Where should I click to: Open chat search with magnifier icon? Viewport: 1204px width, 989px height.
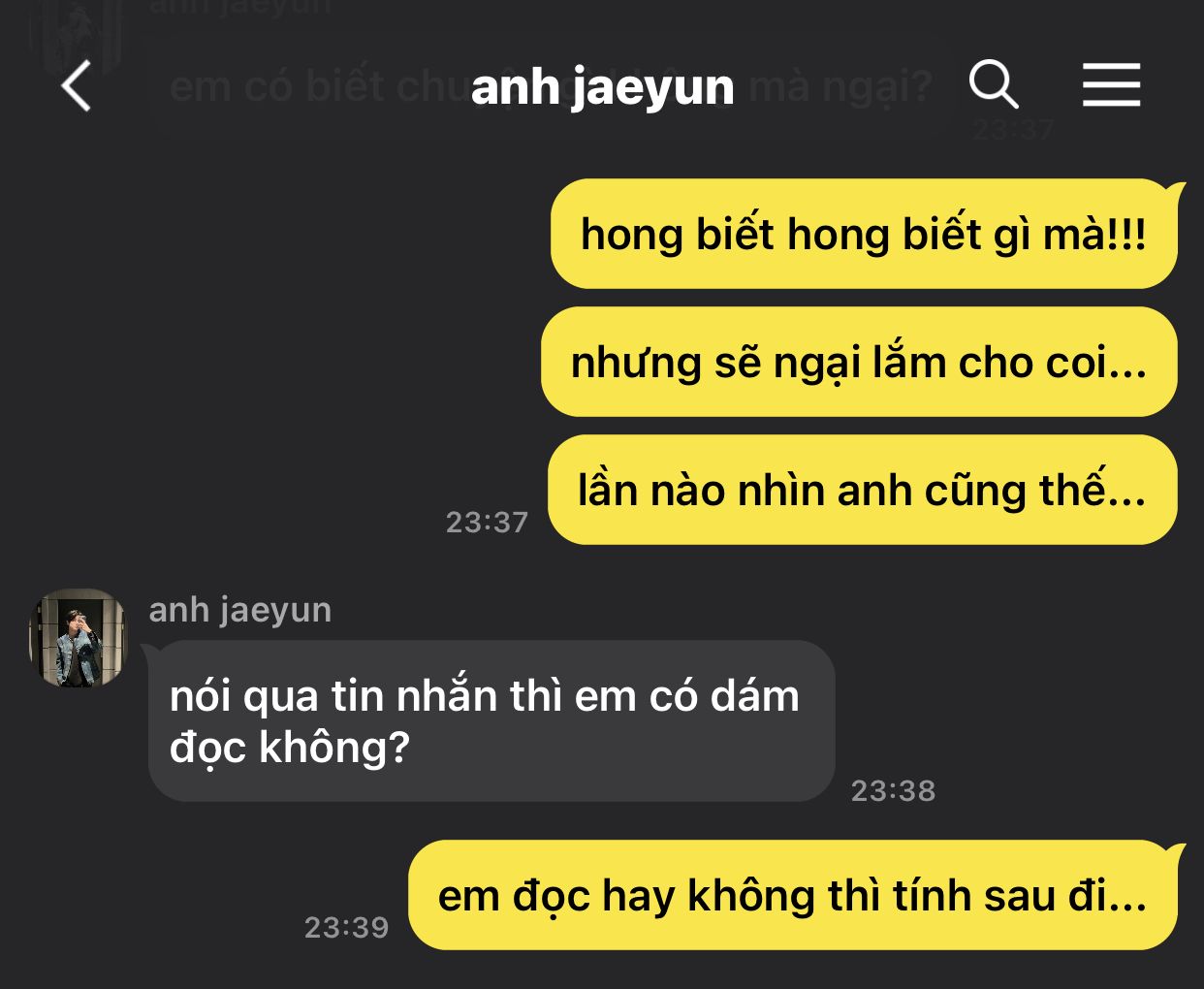pos(994,84)
